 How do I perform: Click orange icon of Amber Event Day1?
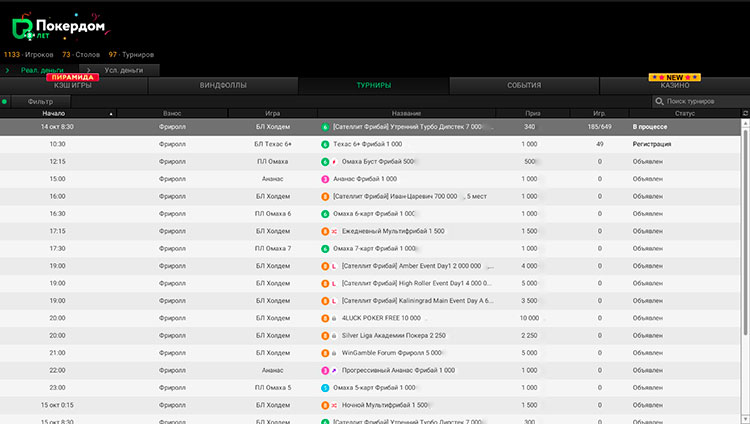(325, 266)
